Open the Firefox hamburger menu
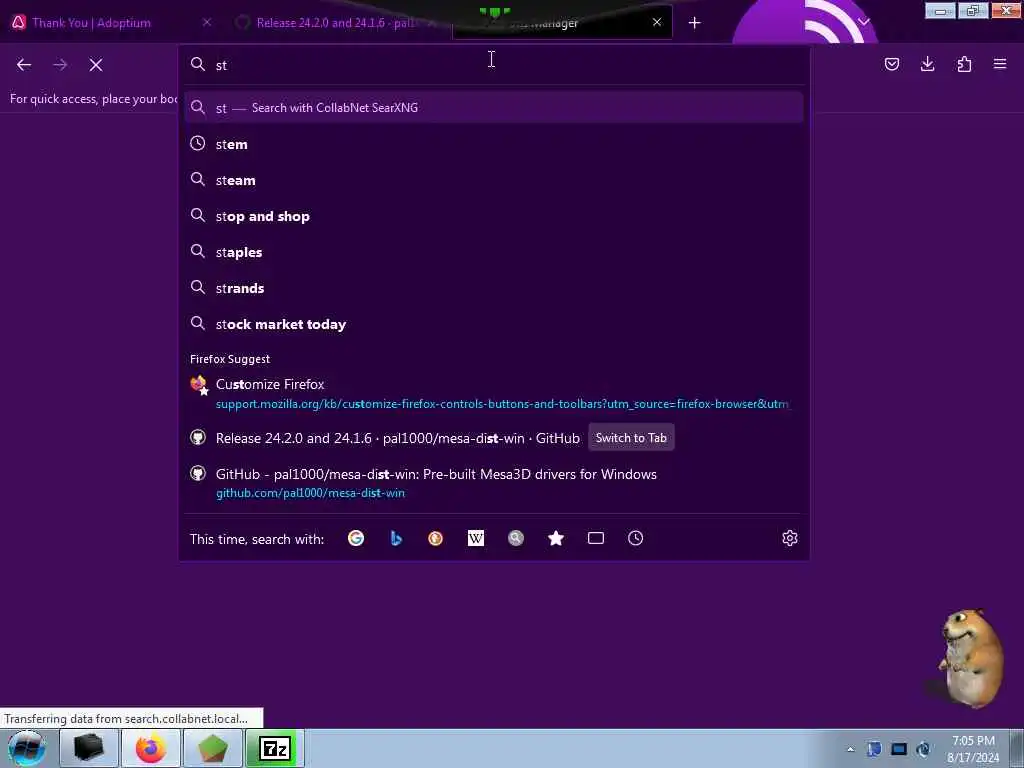Viewport: 1024px width, 768px height. click(1000, 64)
